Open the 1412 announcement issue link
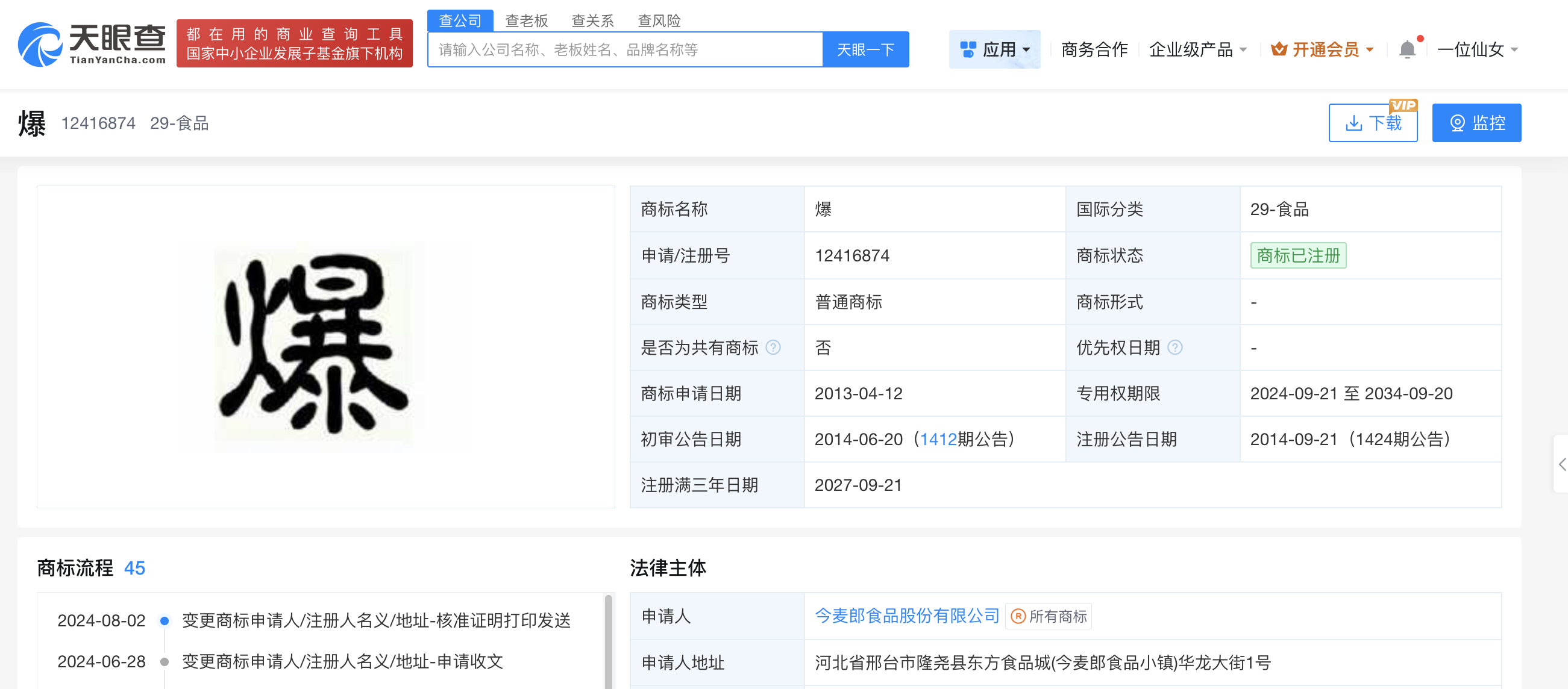The height and width of the screenshot is (689, 1568). click(x=938, y=439)
